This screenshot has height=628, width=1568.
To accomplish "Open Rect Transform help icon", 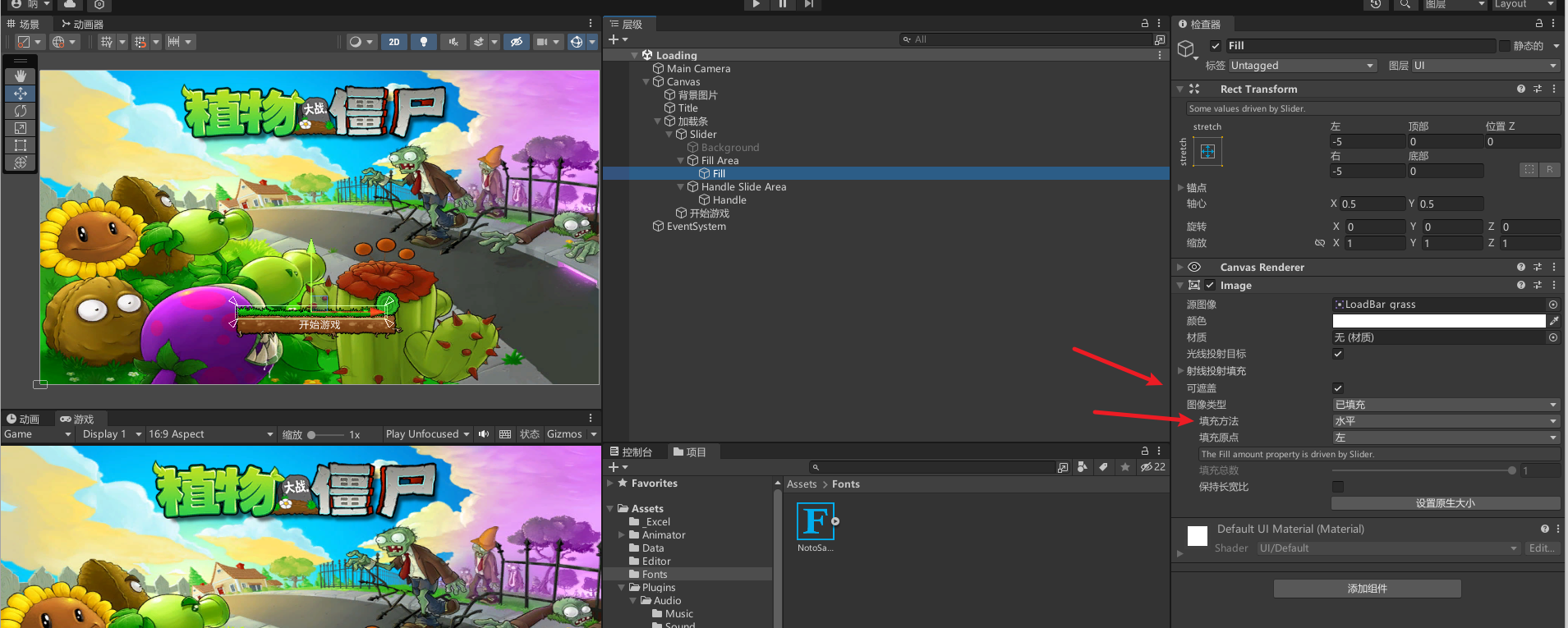I will tap(1521, 89).
